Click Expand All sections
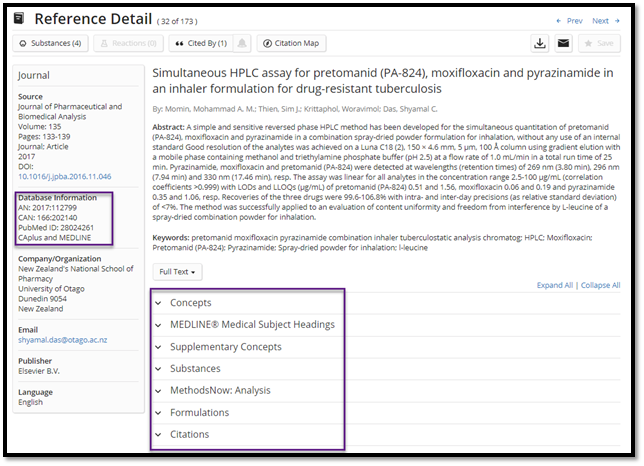Screen dimensions: 644x466 coord(554,285)
